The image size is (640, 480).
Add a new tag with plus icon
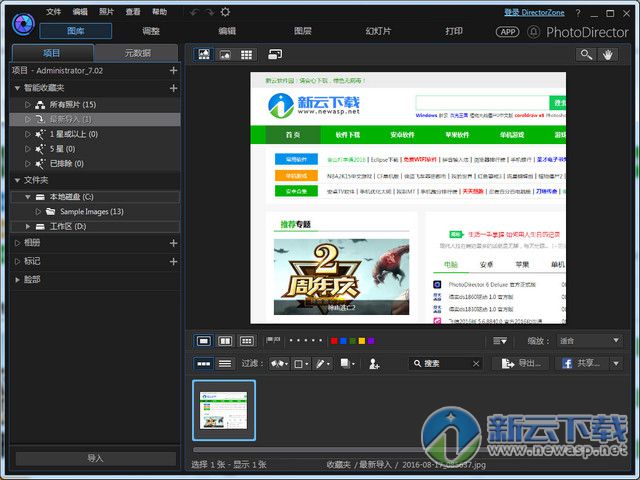173,262
